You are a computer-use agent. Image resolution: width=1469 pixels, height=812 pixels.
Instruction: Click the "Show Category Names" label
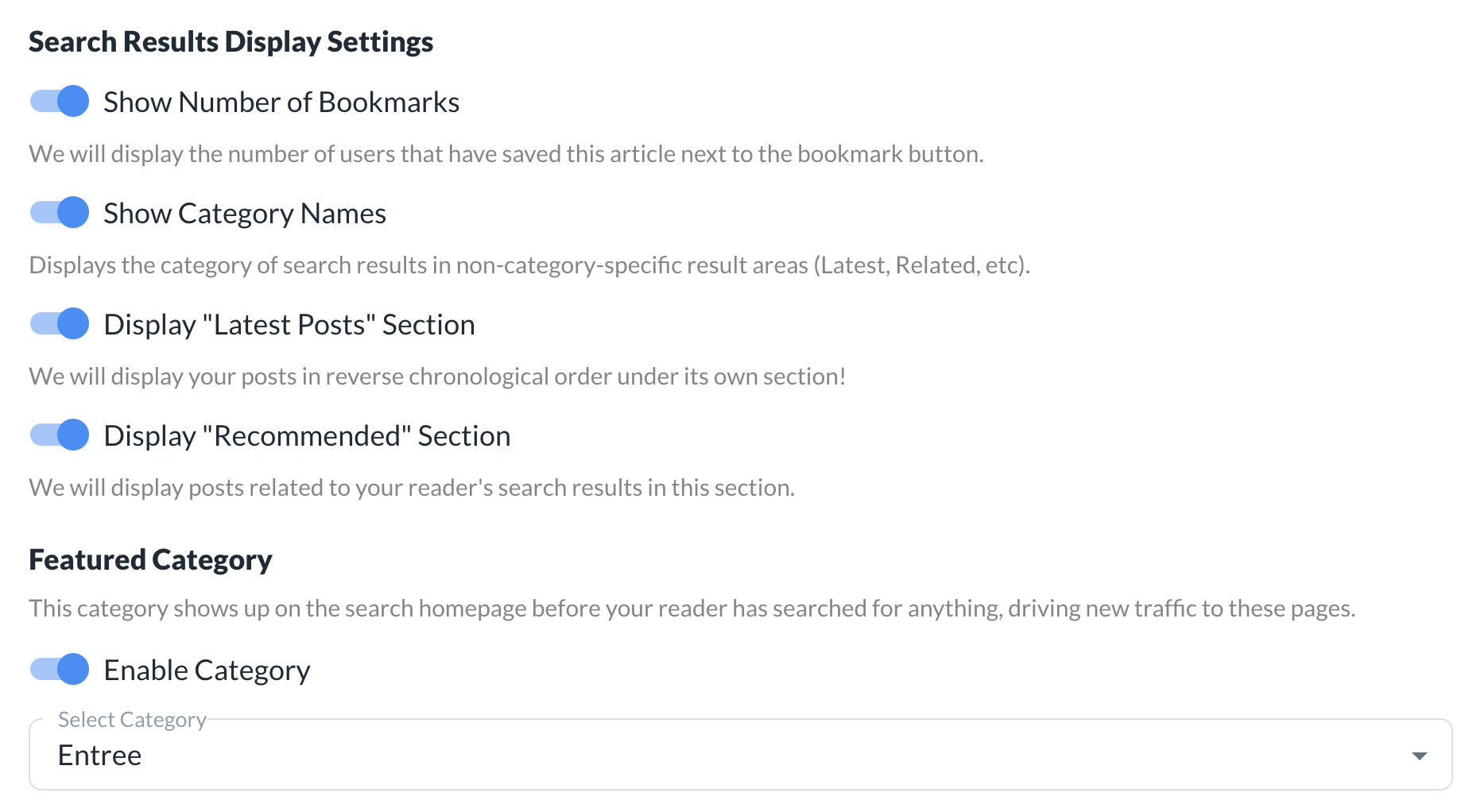point(245,213)
